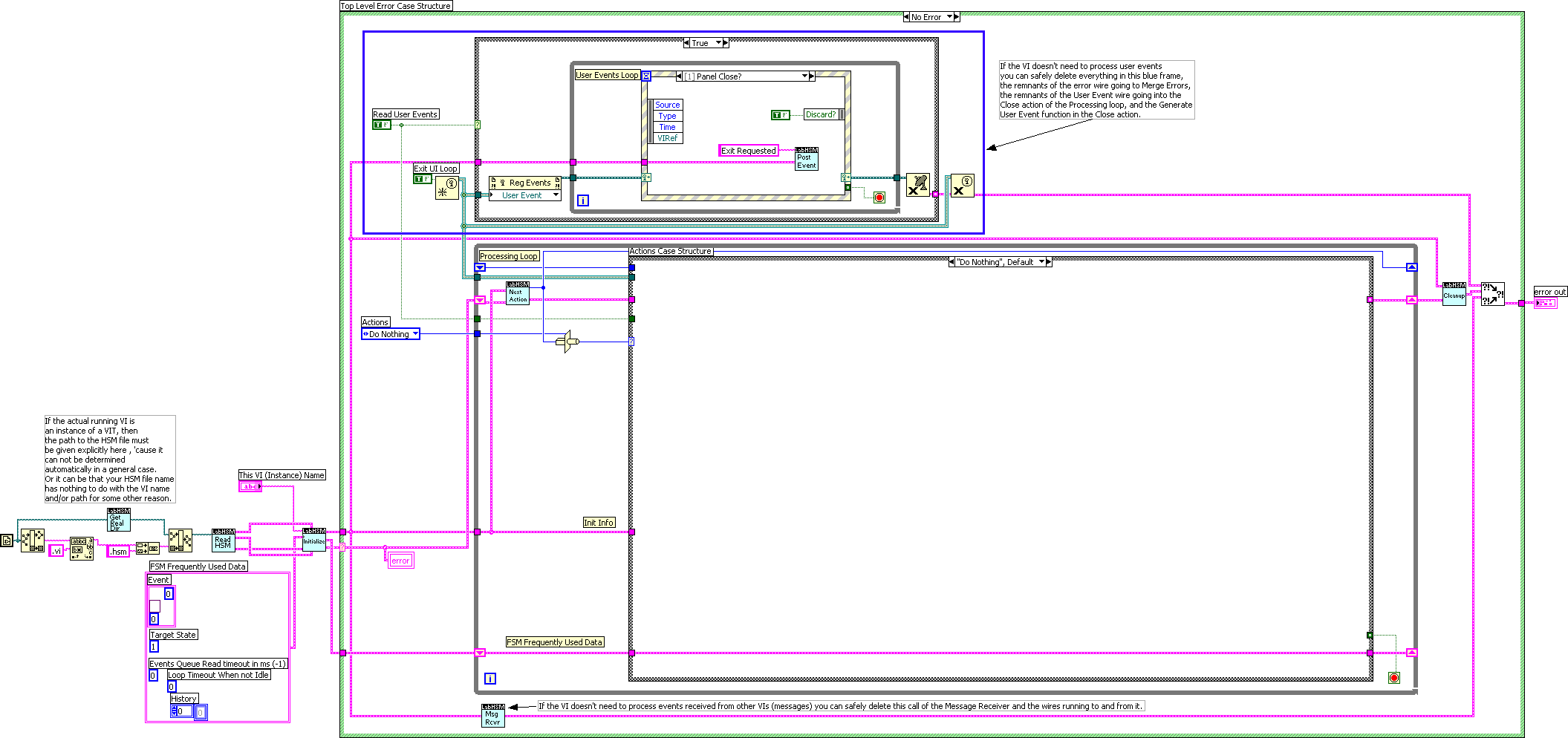Select the LabHSM Post Event node

point(806,159)
